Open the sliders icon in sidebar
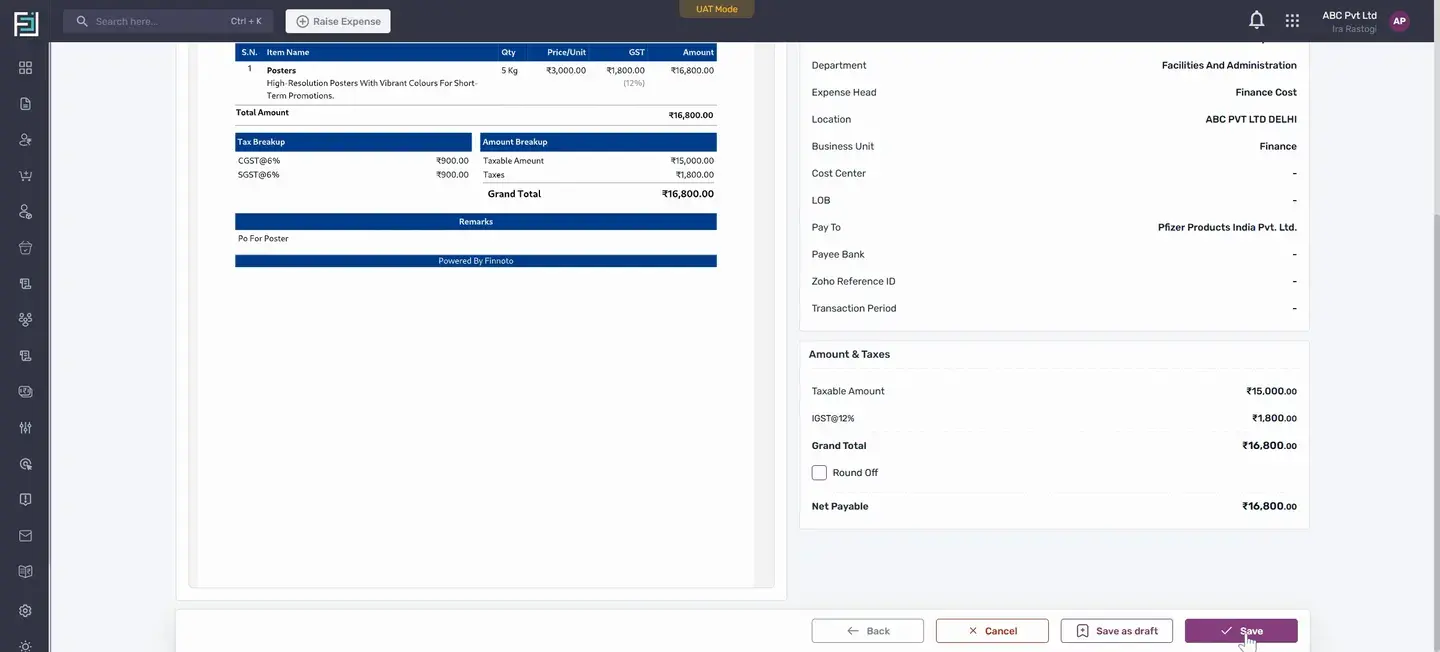This screenshot has height=652, width=1440. point(25,428)
